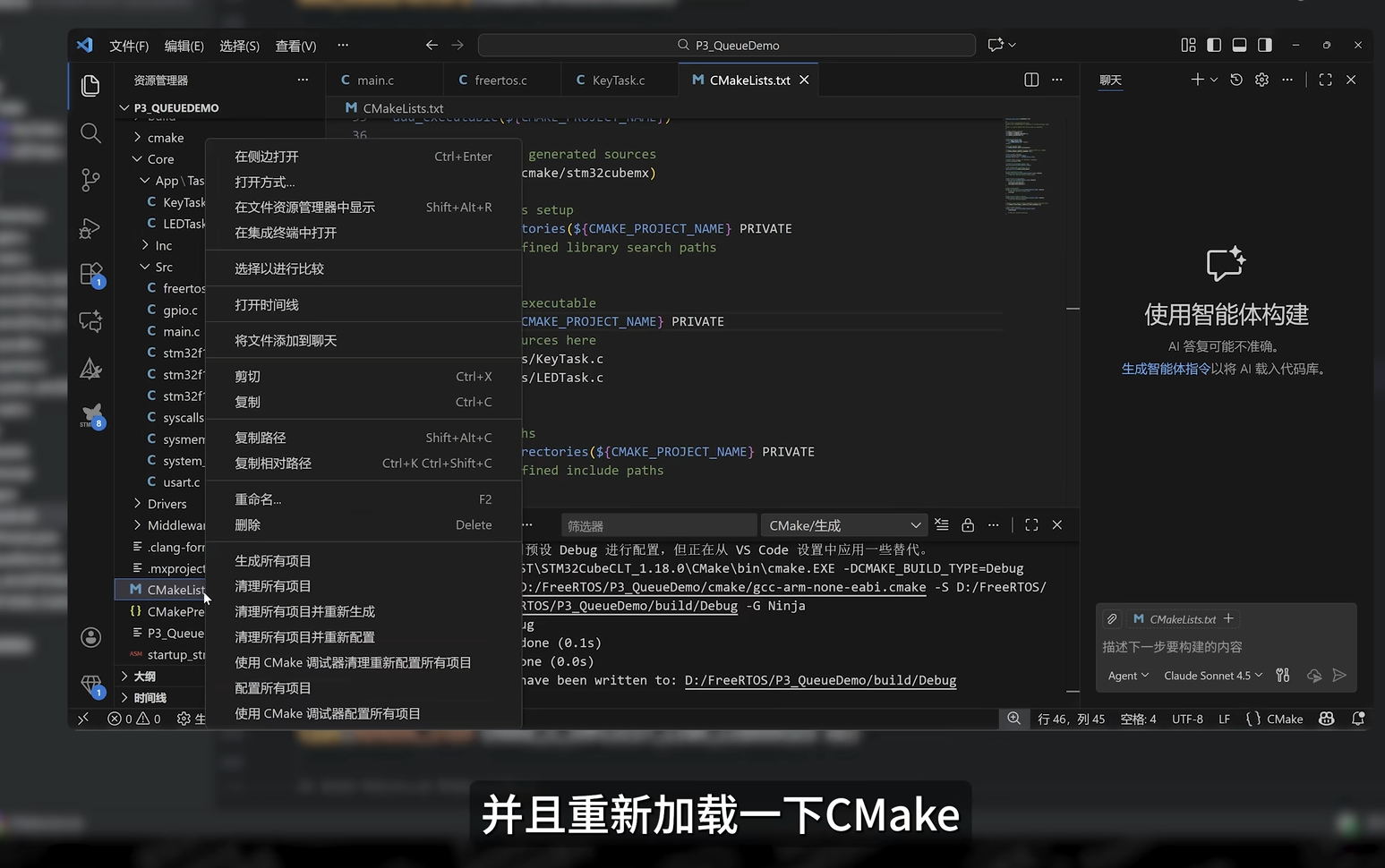Viewport: 1385px width, 868px height.
Task: Open the Claude Sonnet 4.5 model dropdown
Action: point(1213,676)
